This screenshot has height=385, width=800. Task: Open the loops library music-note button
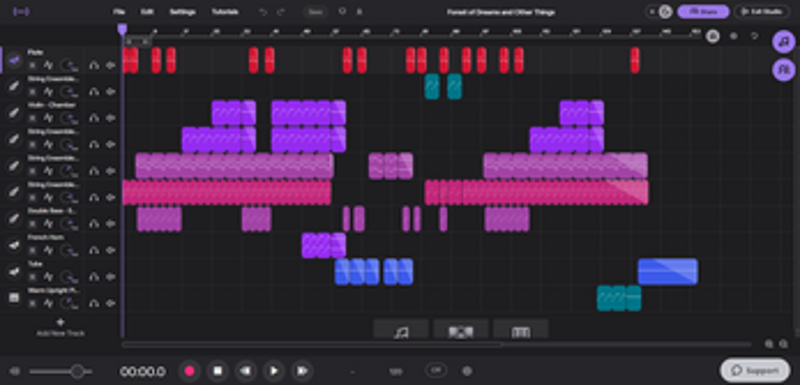pos(784,42)
